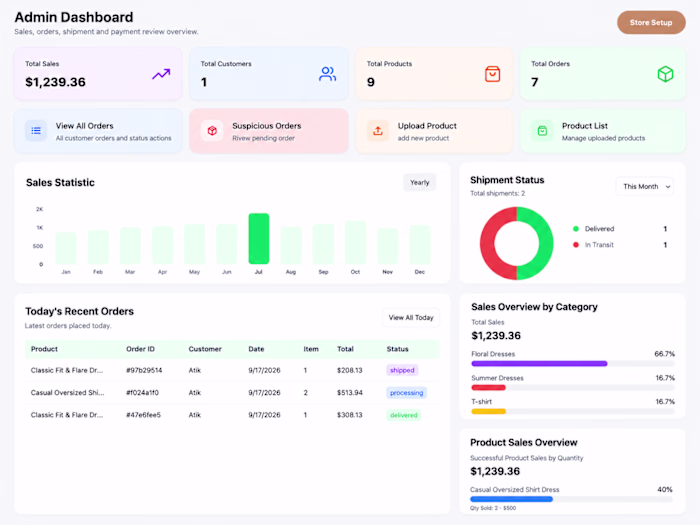Click the red In Transit donut segment
This screenshot has height=525, width=700.
click(488, 243)
